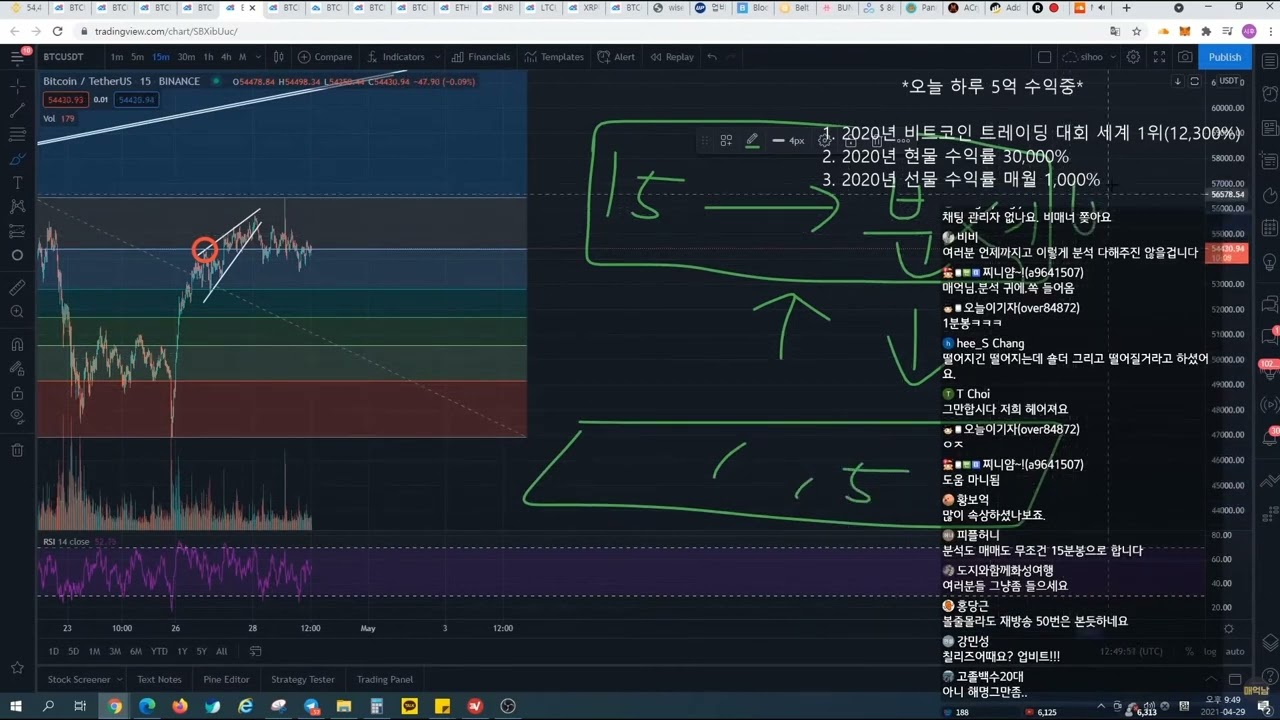The image size is (1280, 720).
Task: Click the BTCUSDT symbol search field
Action: click(64, 57)
